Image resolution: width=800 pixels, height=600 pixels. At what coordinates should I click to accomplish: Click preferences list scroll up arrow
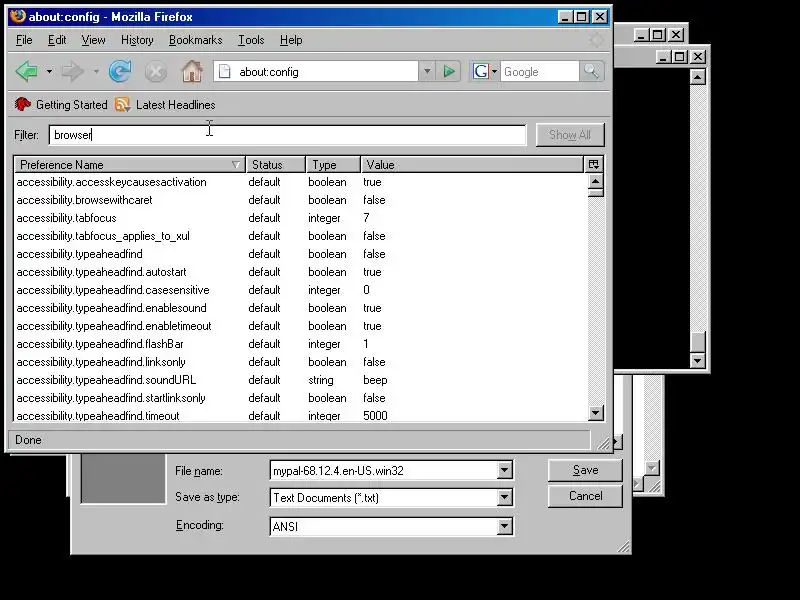click(595, 181)
